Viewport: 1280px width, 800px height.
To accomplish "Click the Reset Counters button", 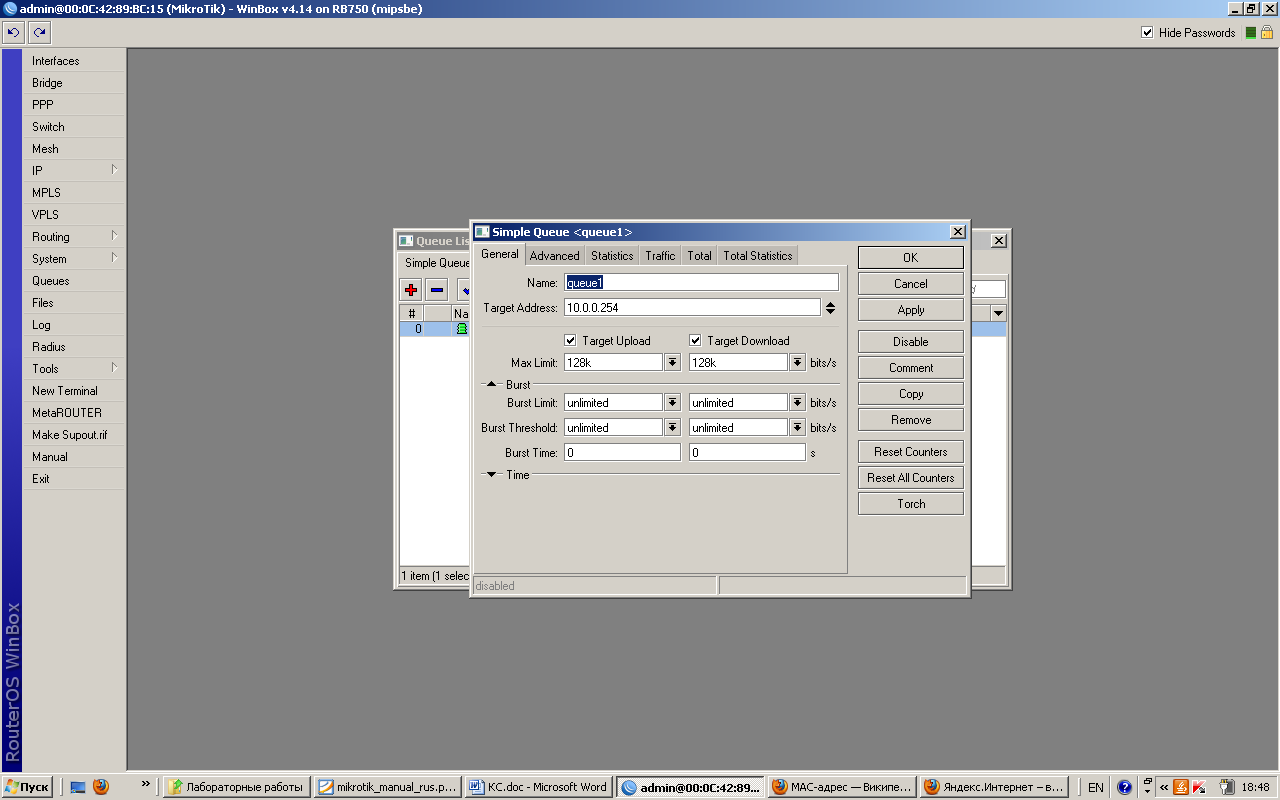I will pyautogui.click(x=910, y=452).
